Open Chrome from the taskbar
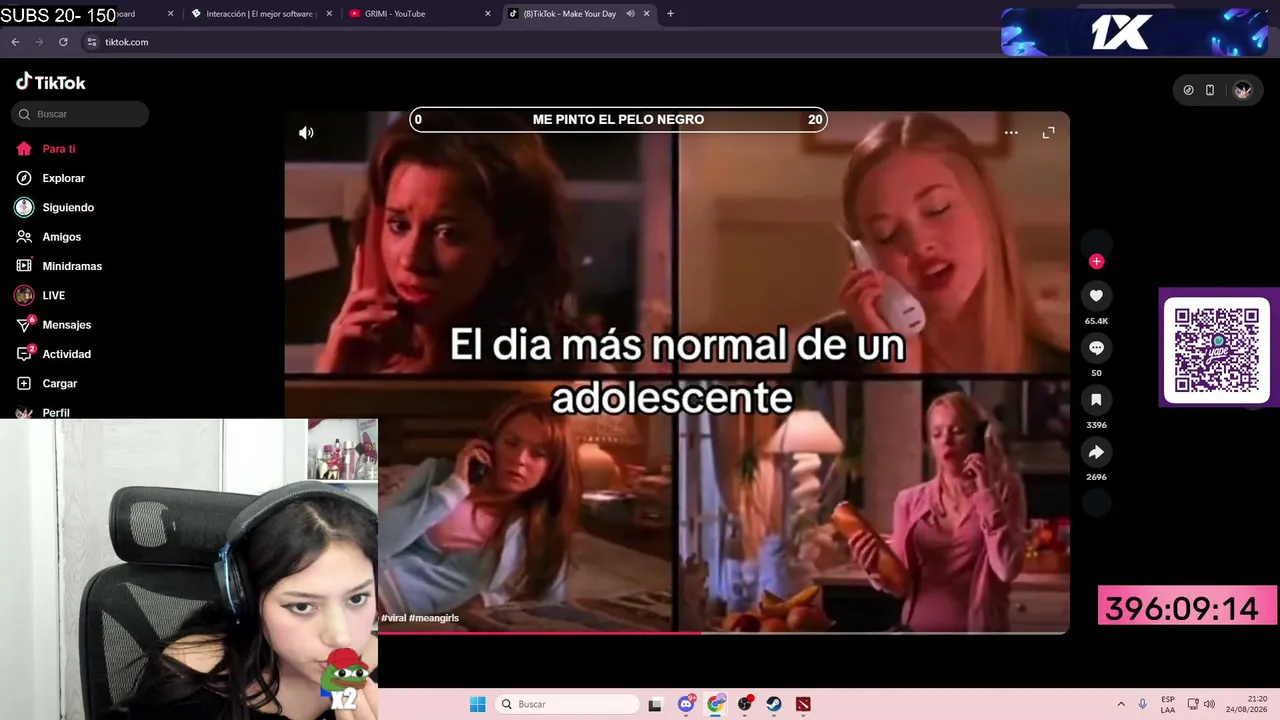Image resolution: width=1280 pixels, height=720 pixels. [715, 704]
